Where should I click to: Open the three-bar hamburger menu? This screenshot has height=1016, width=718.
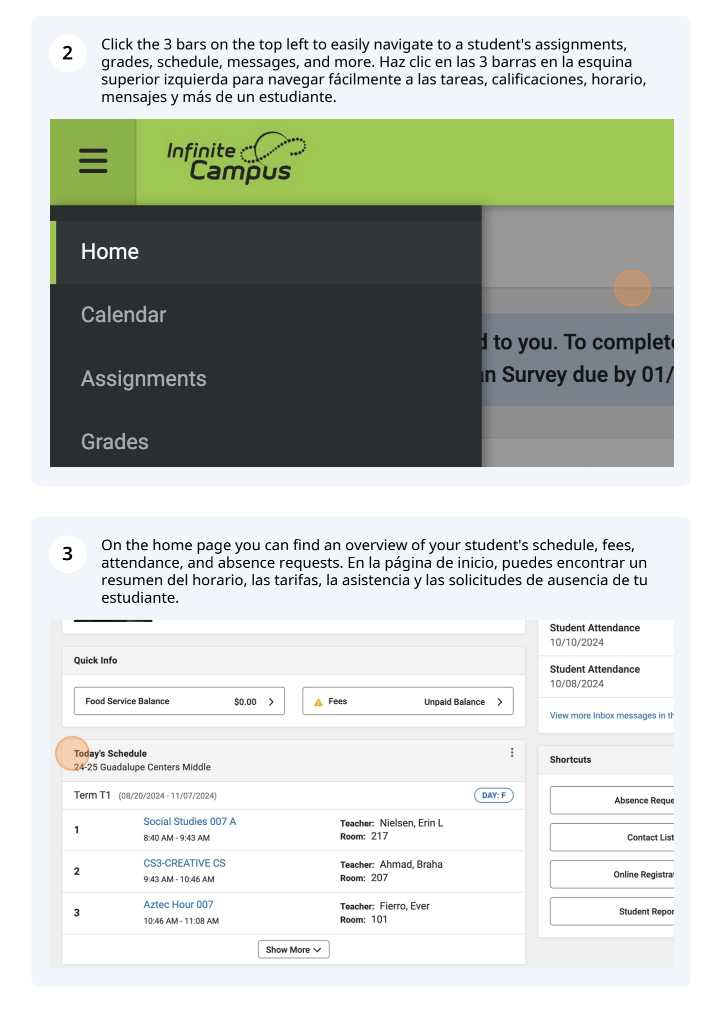tap(93, 161)
